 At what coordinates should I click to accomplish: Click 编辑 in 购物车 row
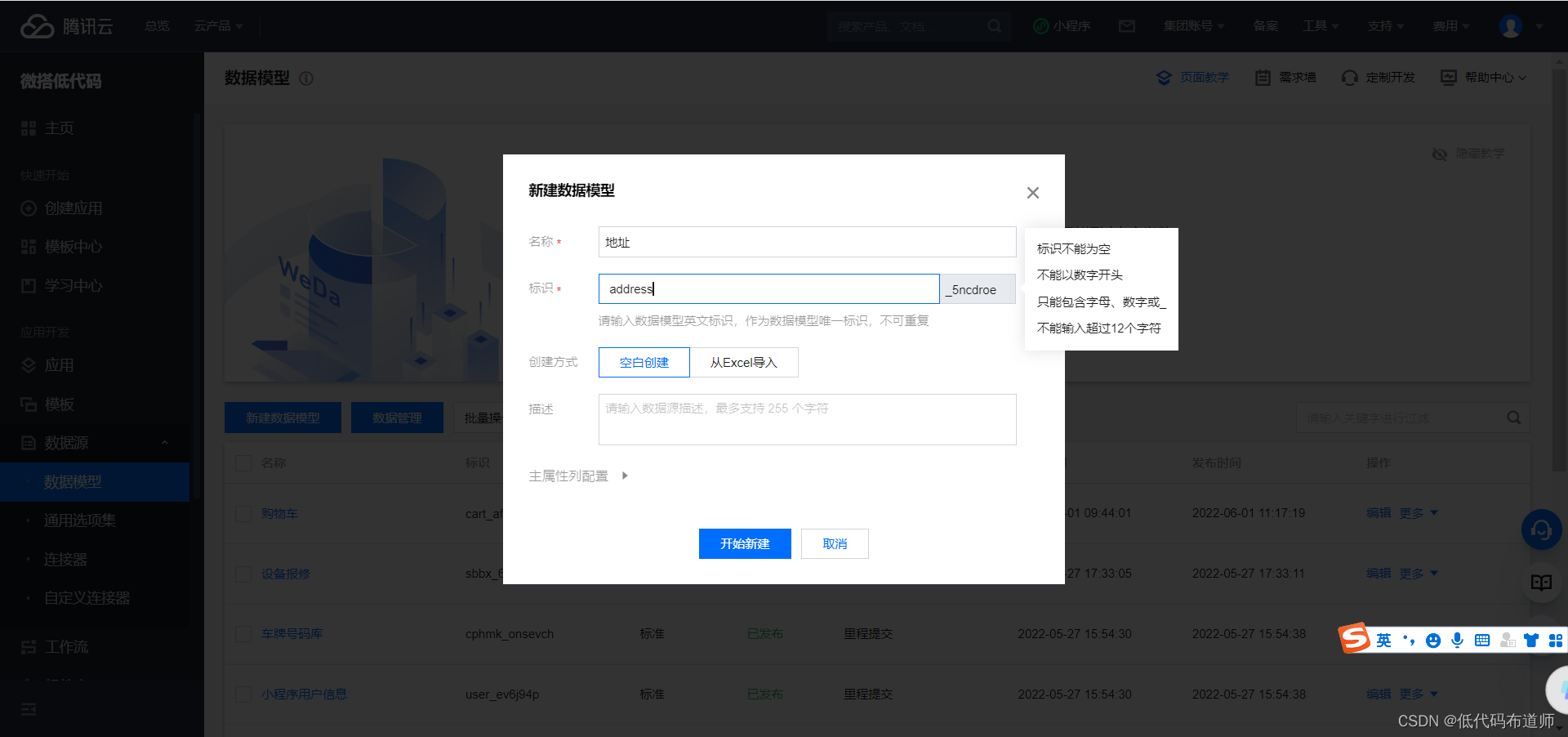[1379, 513]
